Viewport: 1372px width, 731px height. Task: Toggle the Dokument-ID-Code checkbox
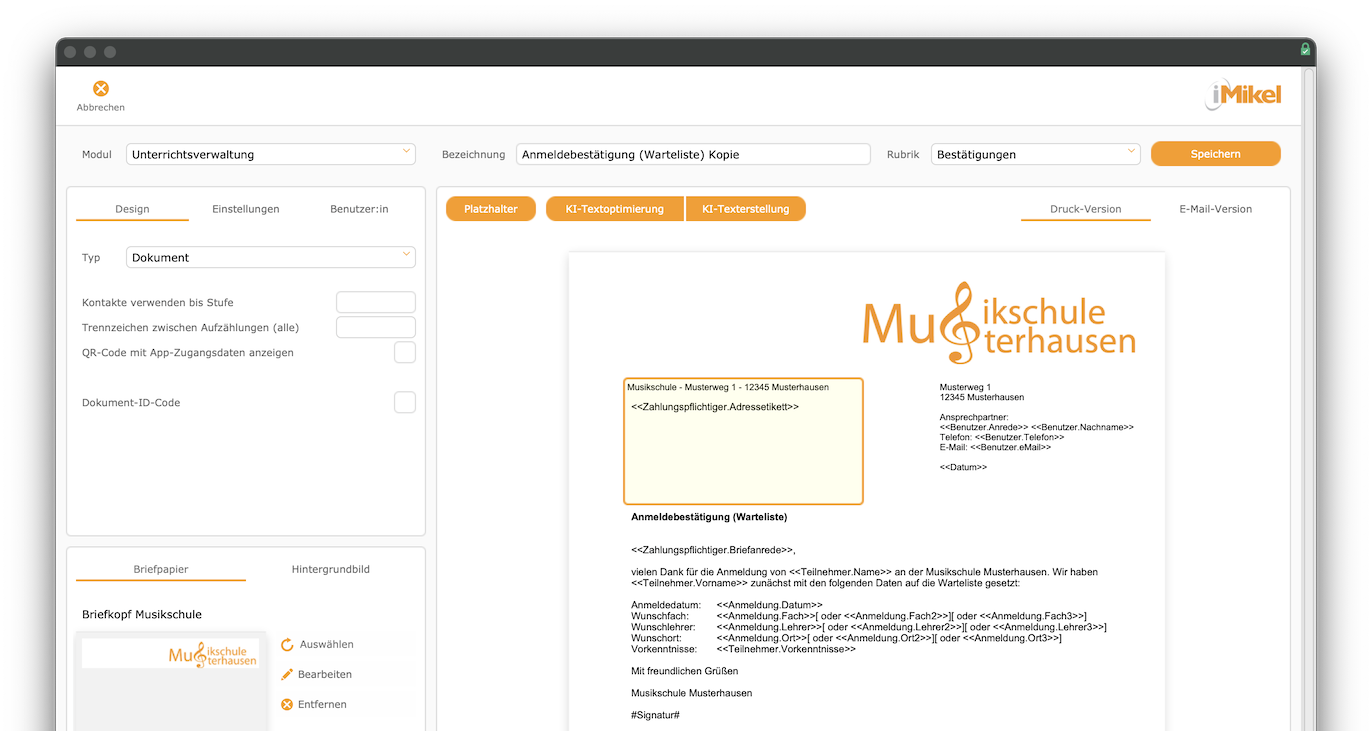405,403
